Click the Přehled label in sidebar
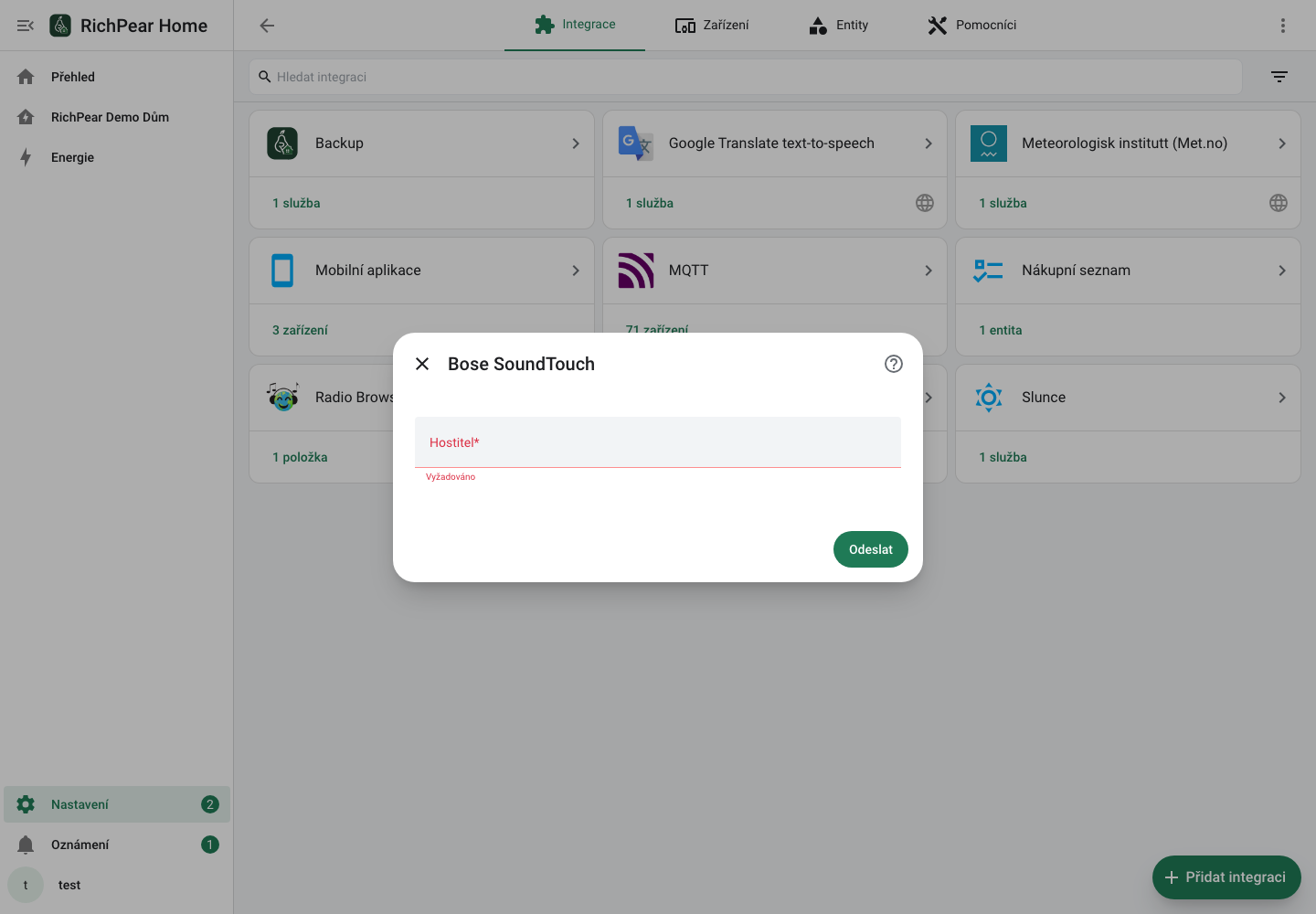 pos(73,77)
